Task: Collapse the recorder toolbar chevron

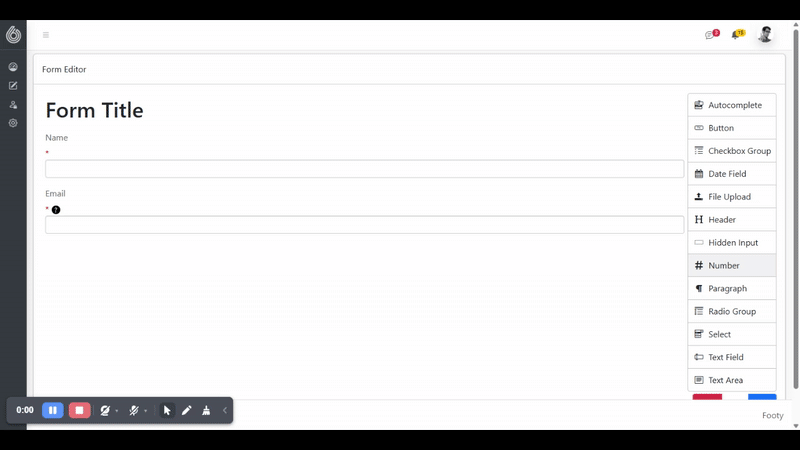Action: tap(225, 410)
